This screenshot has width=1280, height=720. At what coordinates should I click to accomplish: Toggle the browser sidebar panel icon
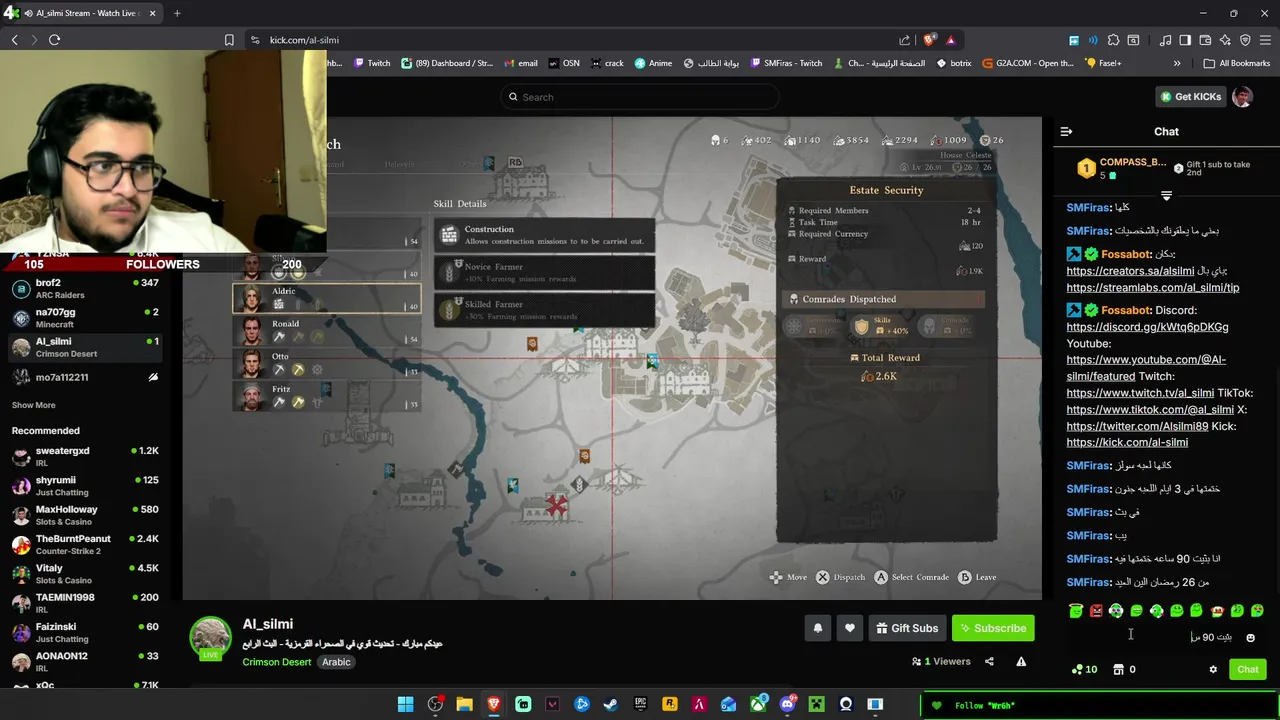1185,40
